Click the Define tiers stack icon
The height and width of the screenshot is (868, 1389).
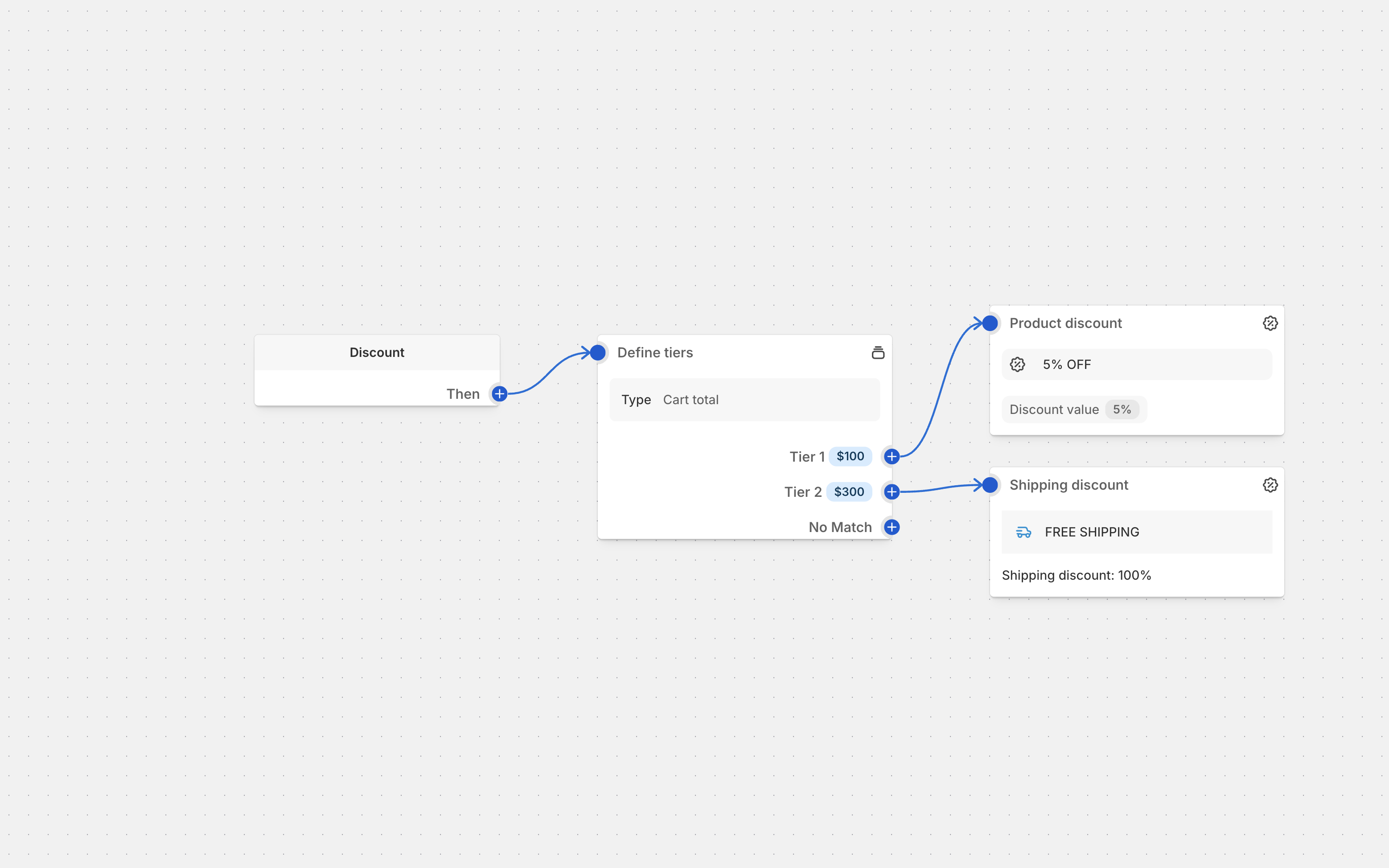[877, 352]
